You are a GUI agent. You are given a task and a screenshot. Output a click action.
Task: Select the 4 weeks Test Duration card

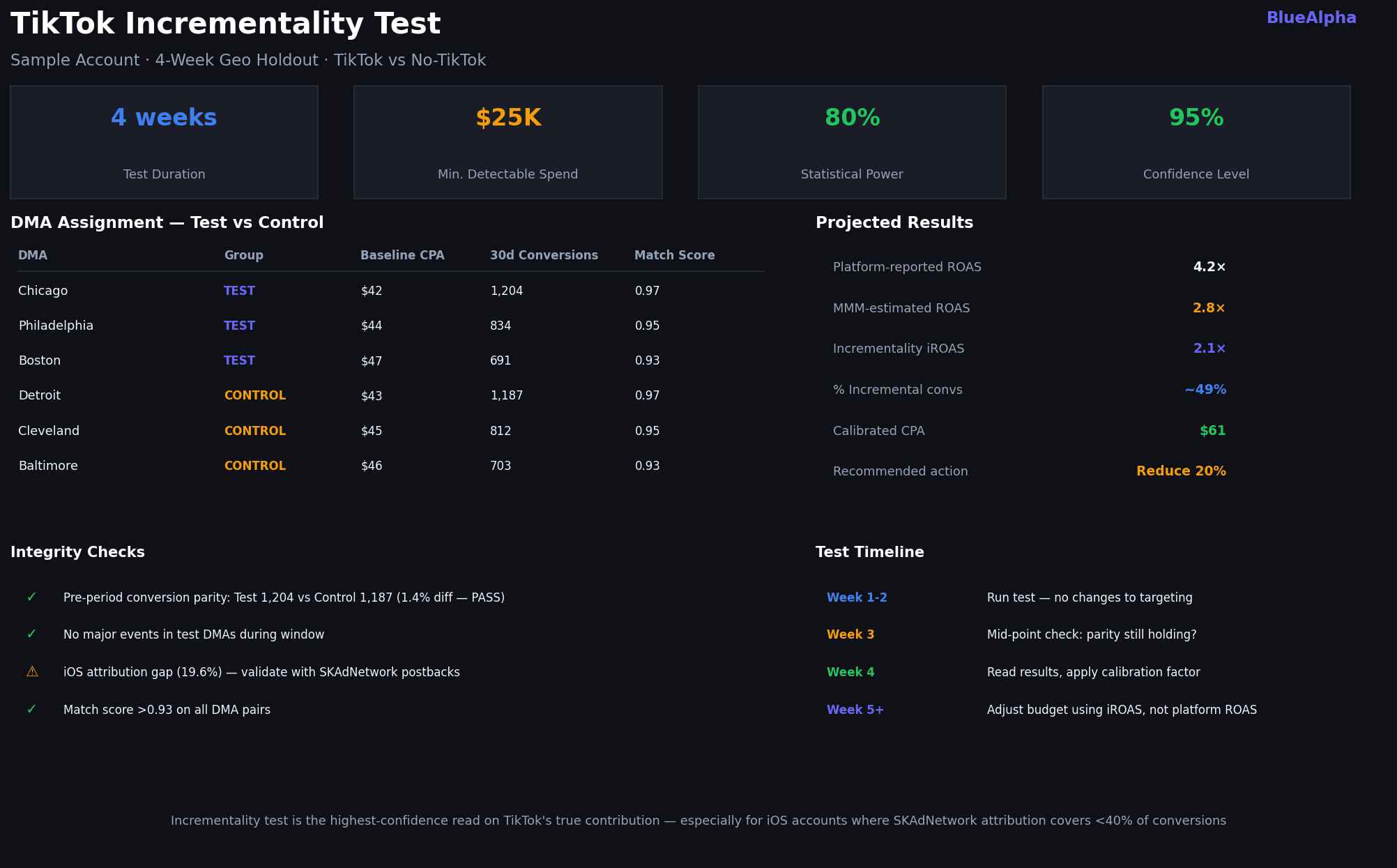164,142
